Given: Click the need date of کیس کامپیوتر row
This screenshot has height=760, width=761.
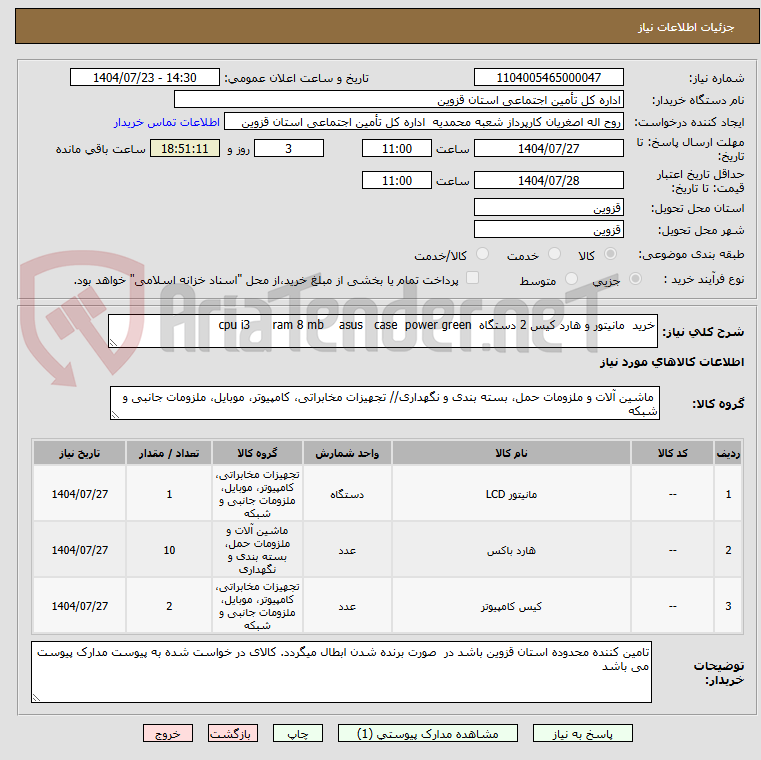Looking at the screenshot, I should (80, 606).
